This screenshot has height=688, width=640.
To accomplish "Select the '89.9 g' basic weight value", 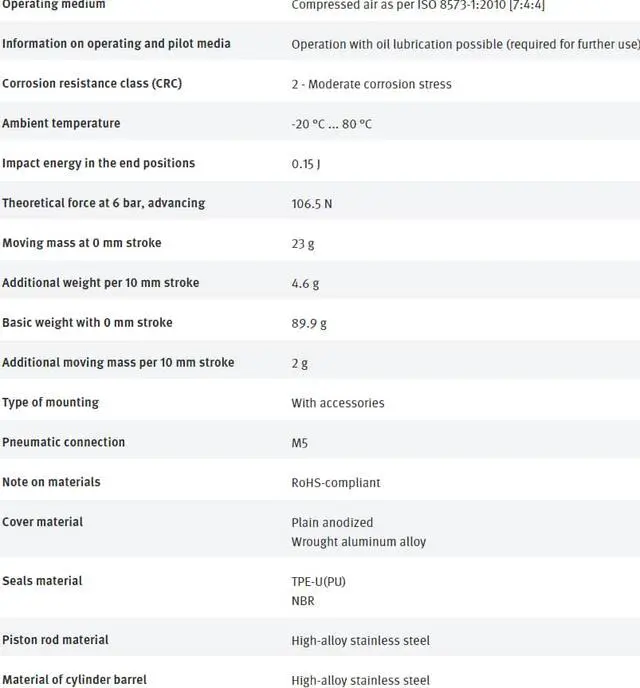I will [309, 323].
